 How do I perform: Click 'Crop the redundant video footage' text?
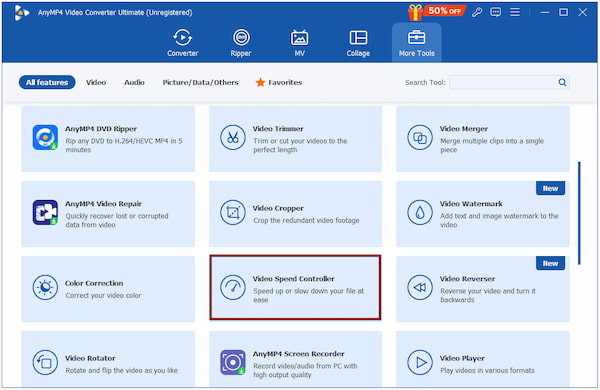[306, 221]
